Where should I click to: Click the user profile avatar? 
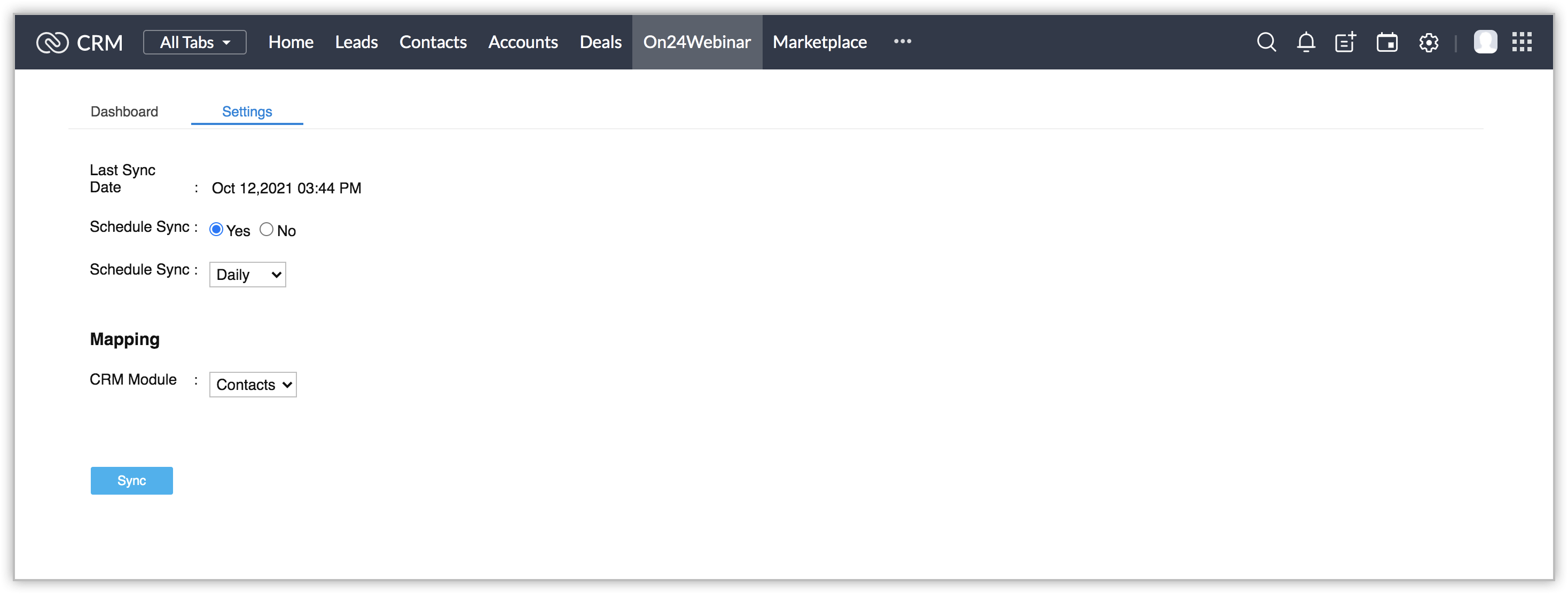pyautogui.click(x=1485, y=42)
